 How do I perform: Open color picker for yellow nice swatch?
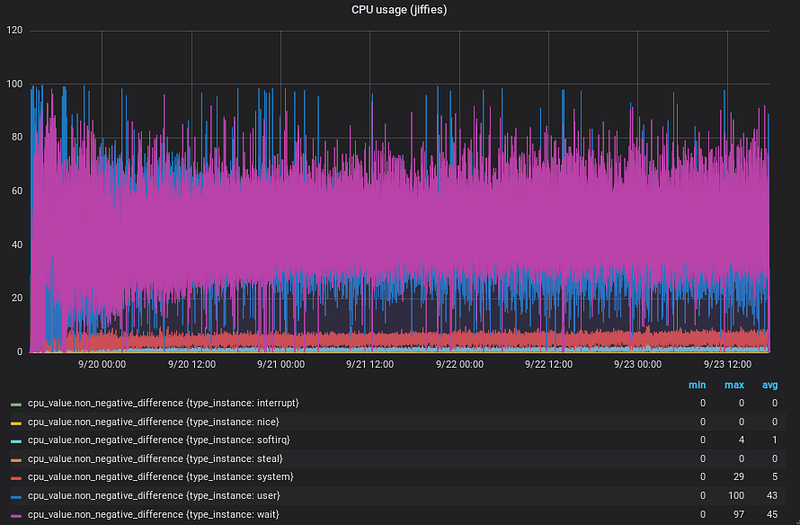16,423
